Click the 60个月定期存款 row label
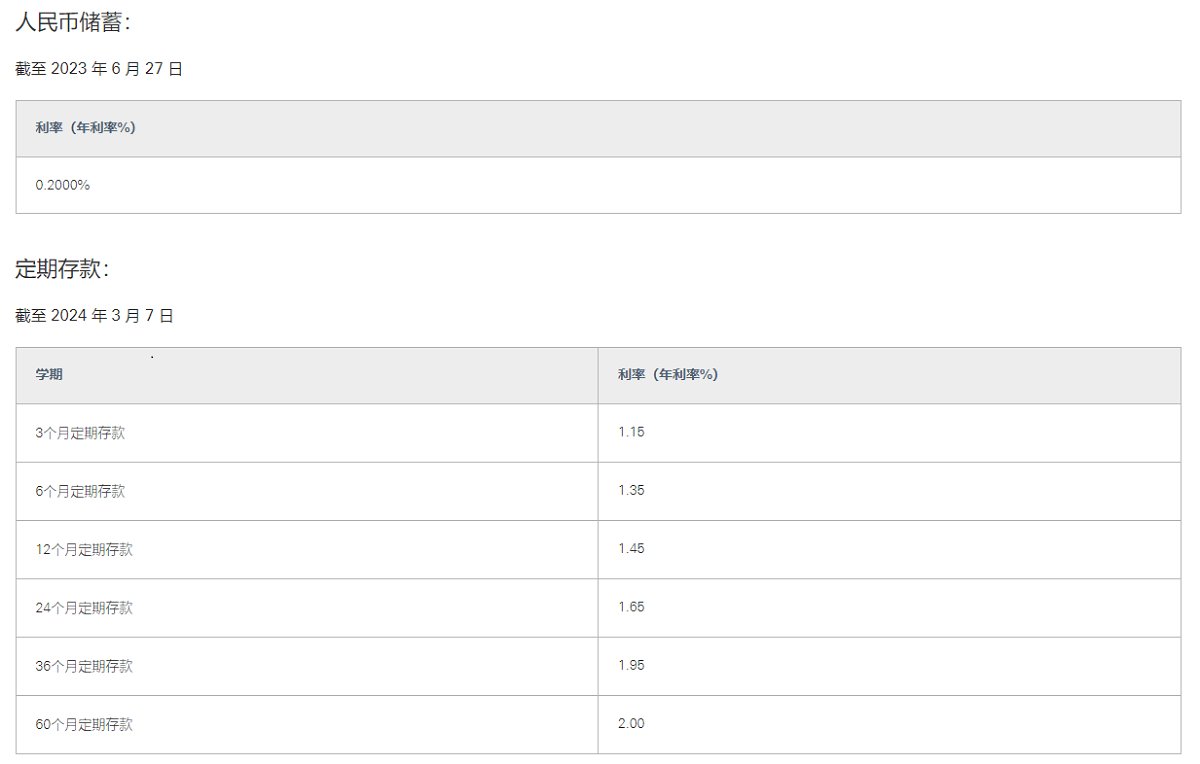 tap(84, 724)
